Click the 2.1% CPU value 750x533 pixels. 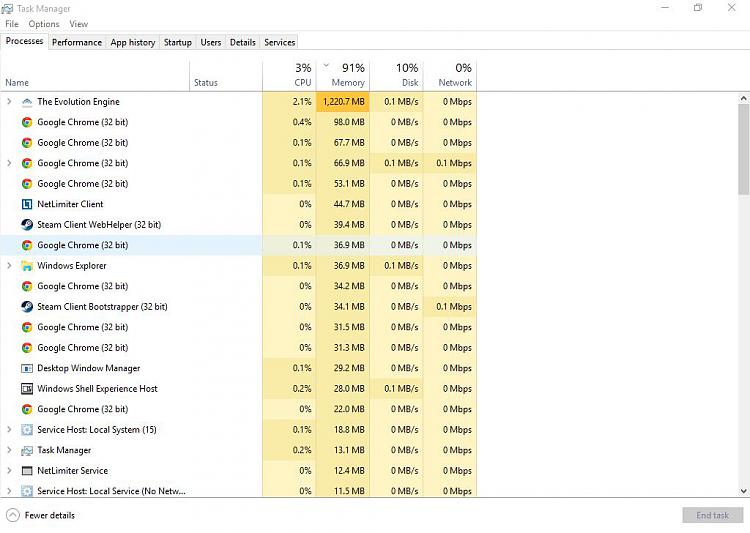302,101
